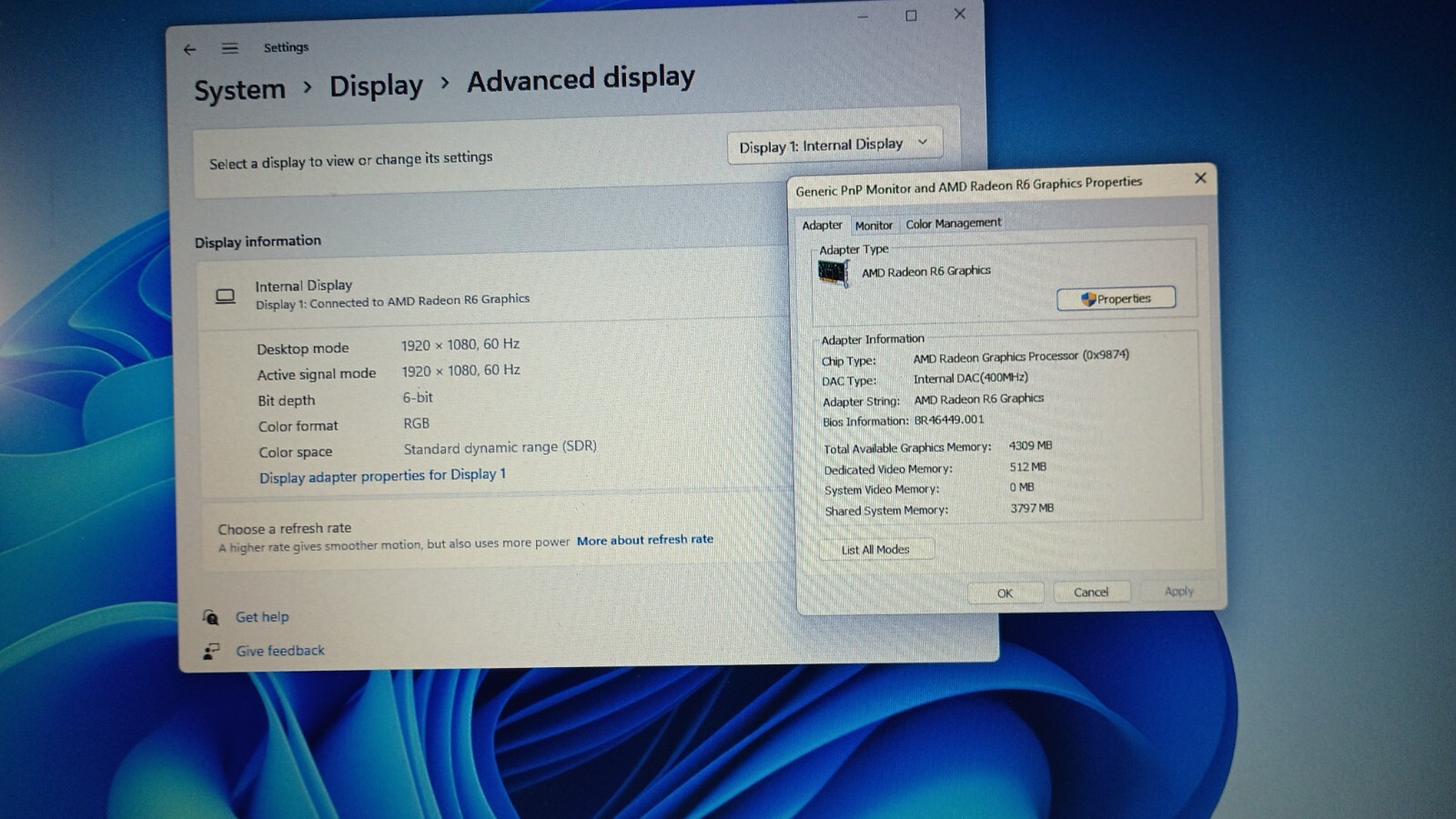1456x819 pixels.
Task: Click the Bios Information BR46449.001 value
Action: click(949, 420)
